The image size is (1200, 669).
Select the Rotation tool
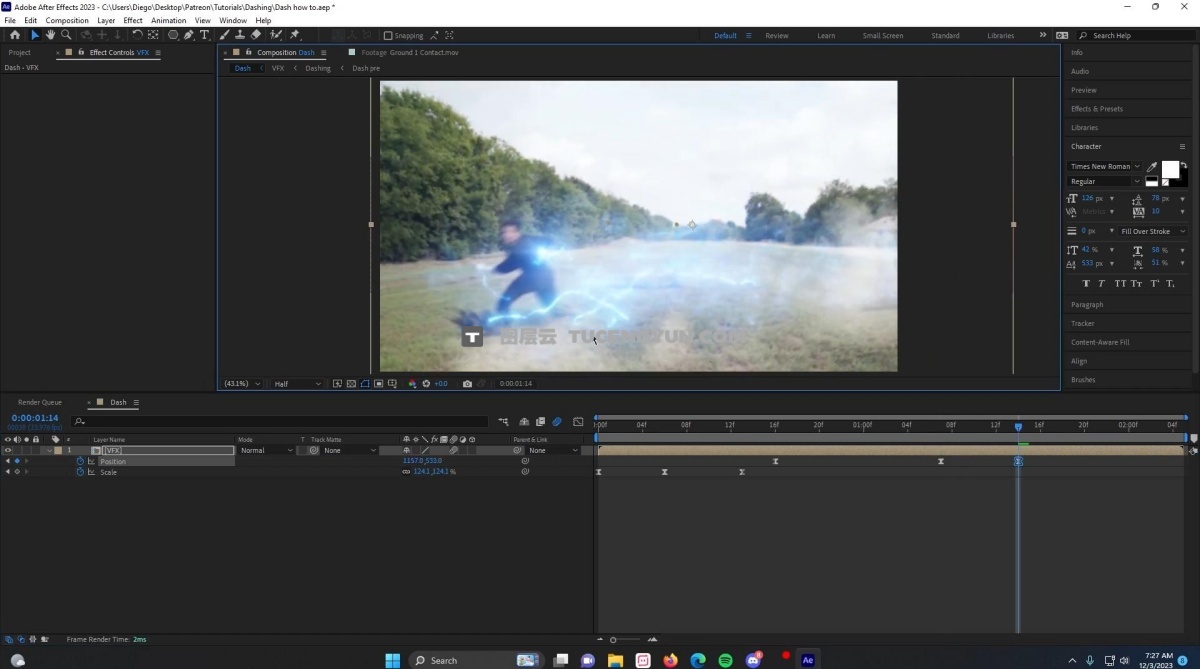(137, 35)
